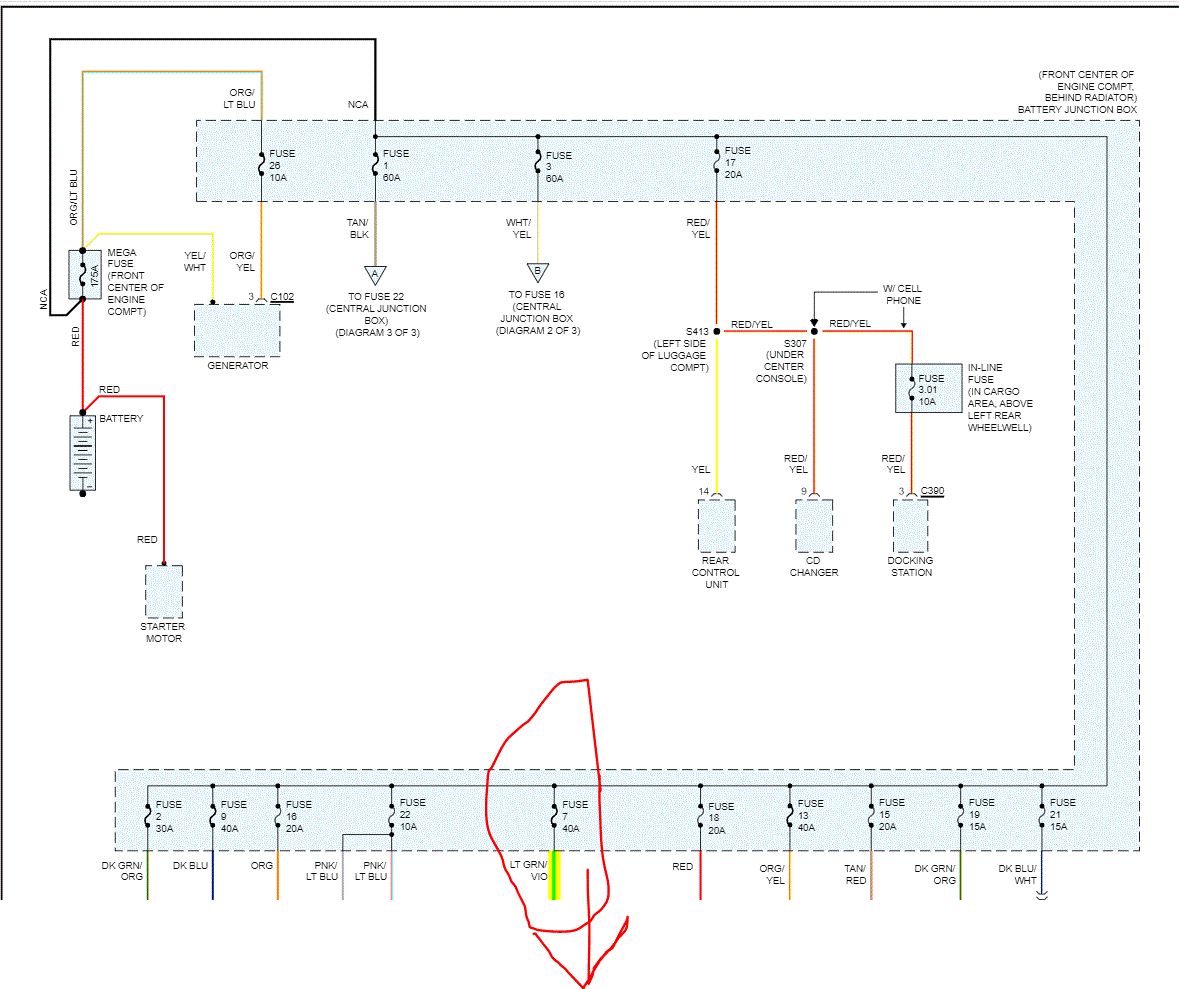Screen dimensions: 1179x989
Task: Click the Fuse 15 20A symbol
Action: point(871,815)
